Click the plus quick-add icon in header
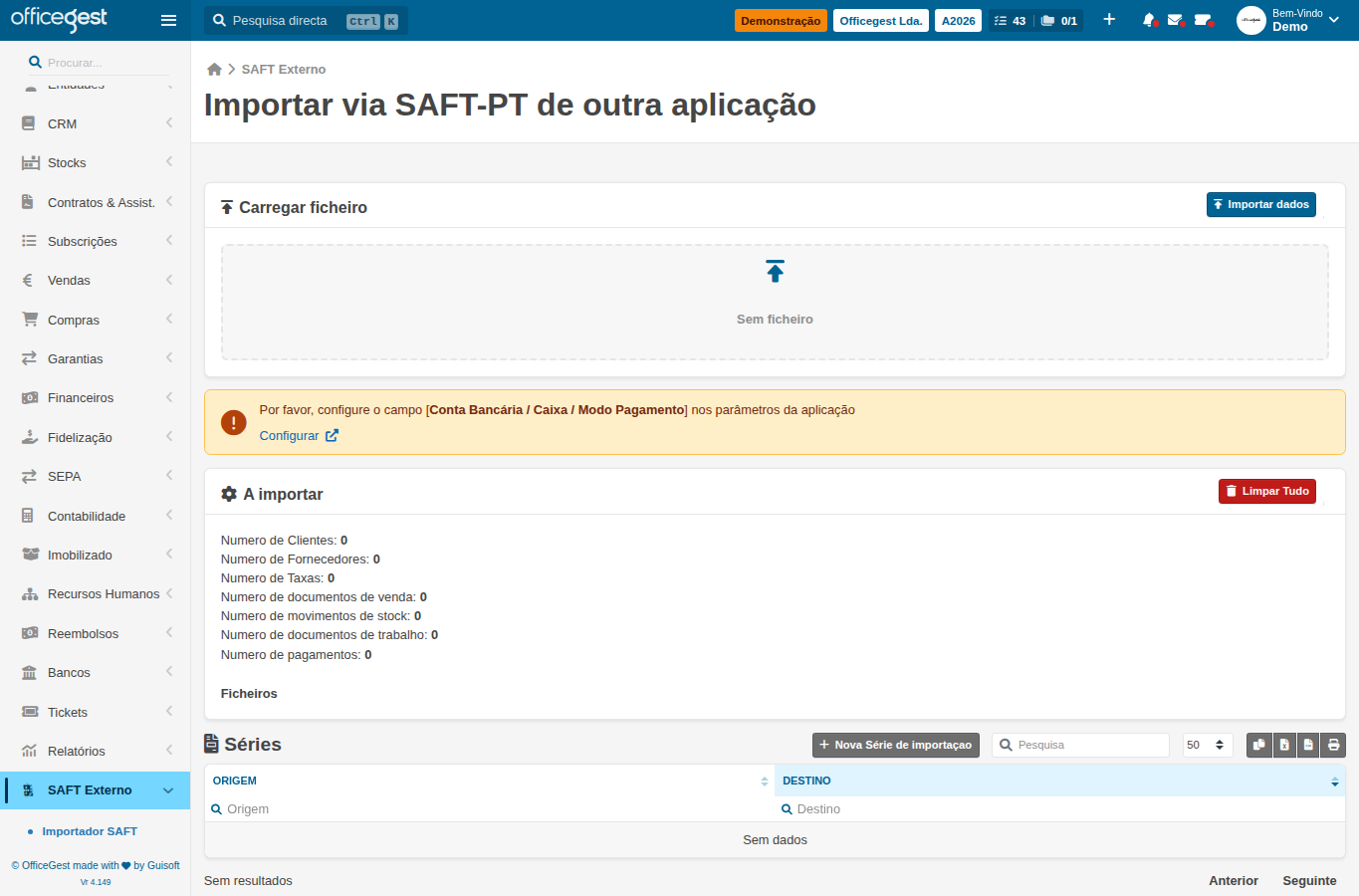 tap(1109, 20)
